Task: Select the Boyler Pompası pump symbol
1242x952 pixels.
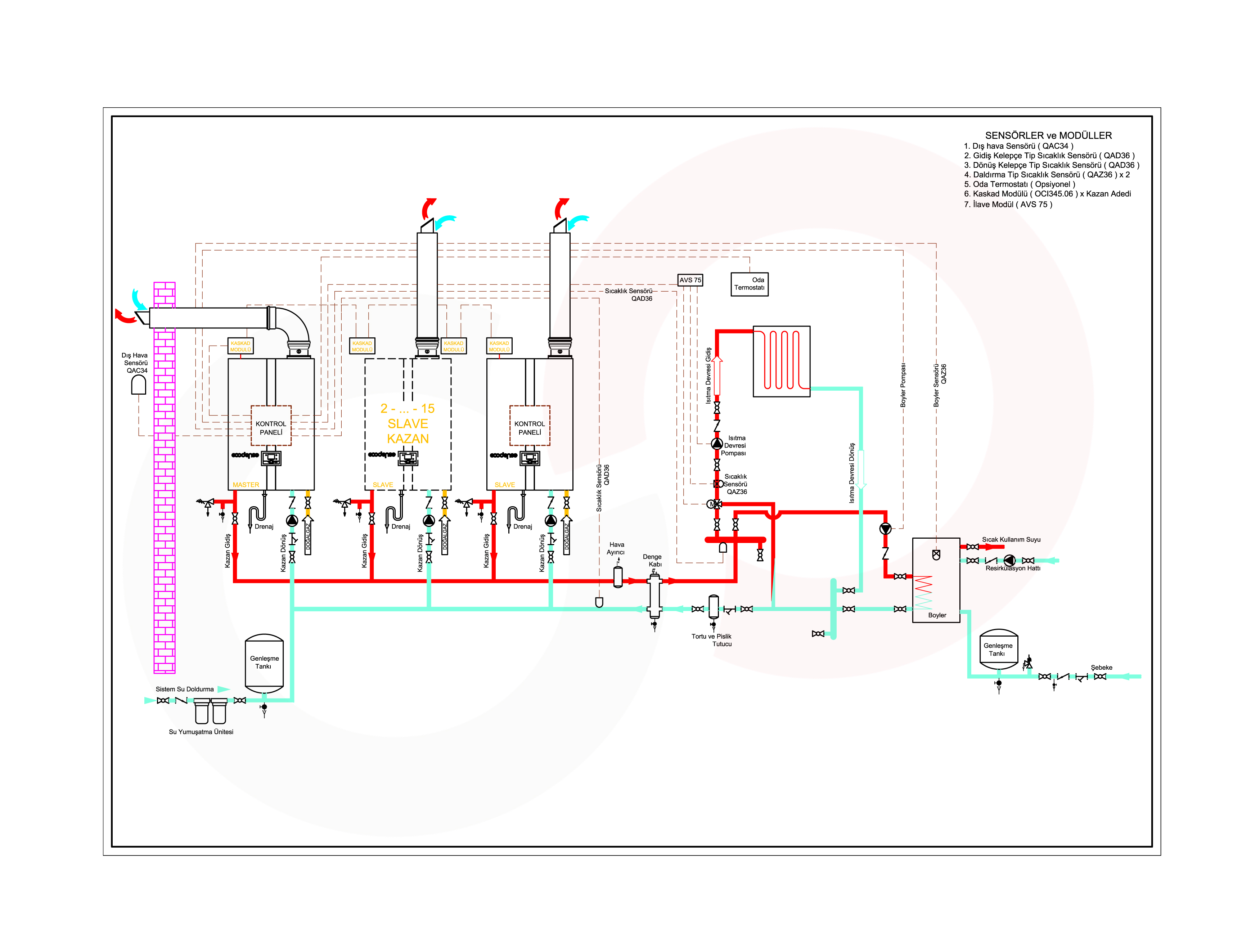Action: tap(885, 529)
